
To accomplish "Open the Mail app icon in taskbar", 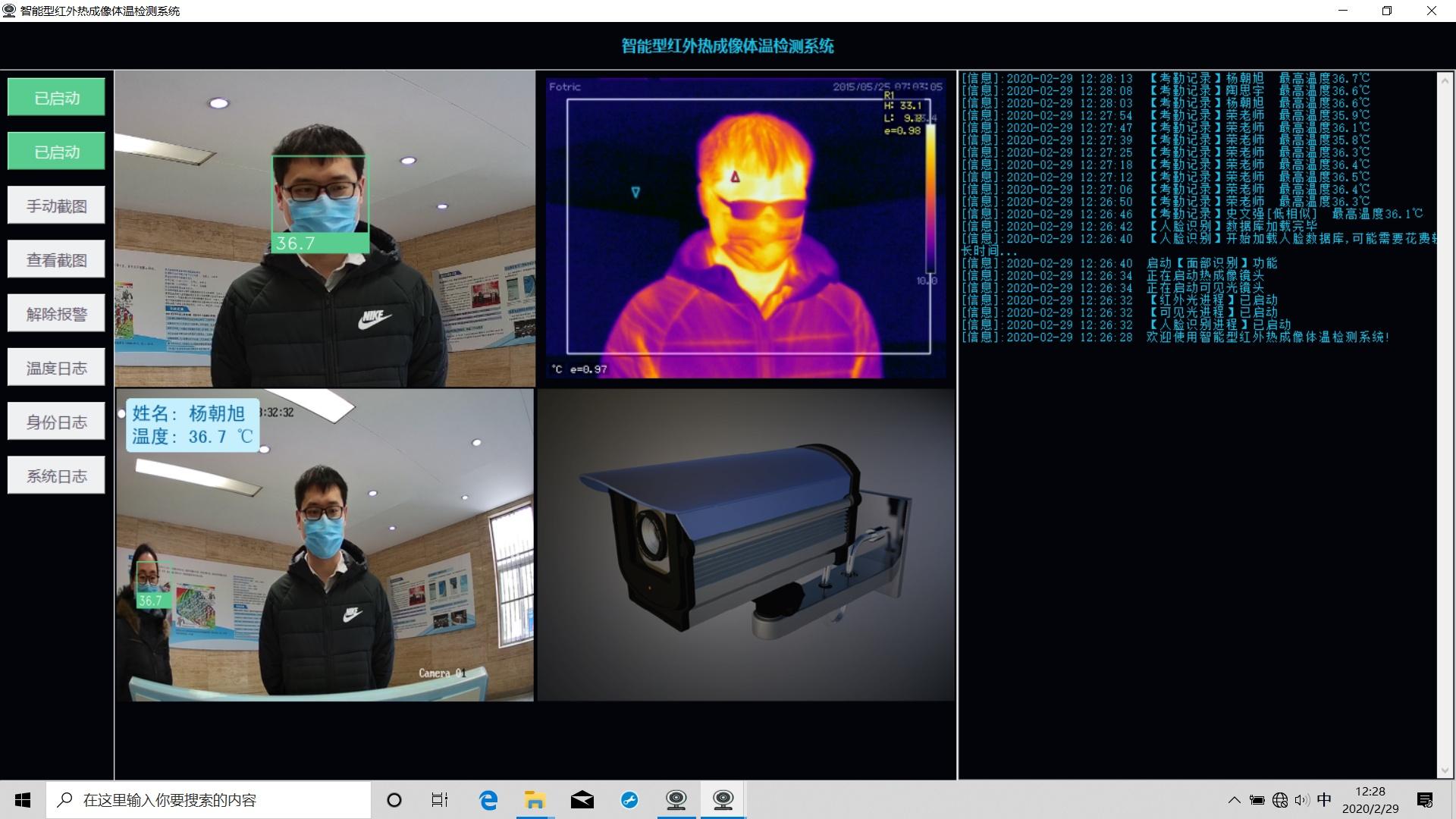I will click(582, 800).
